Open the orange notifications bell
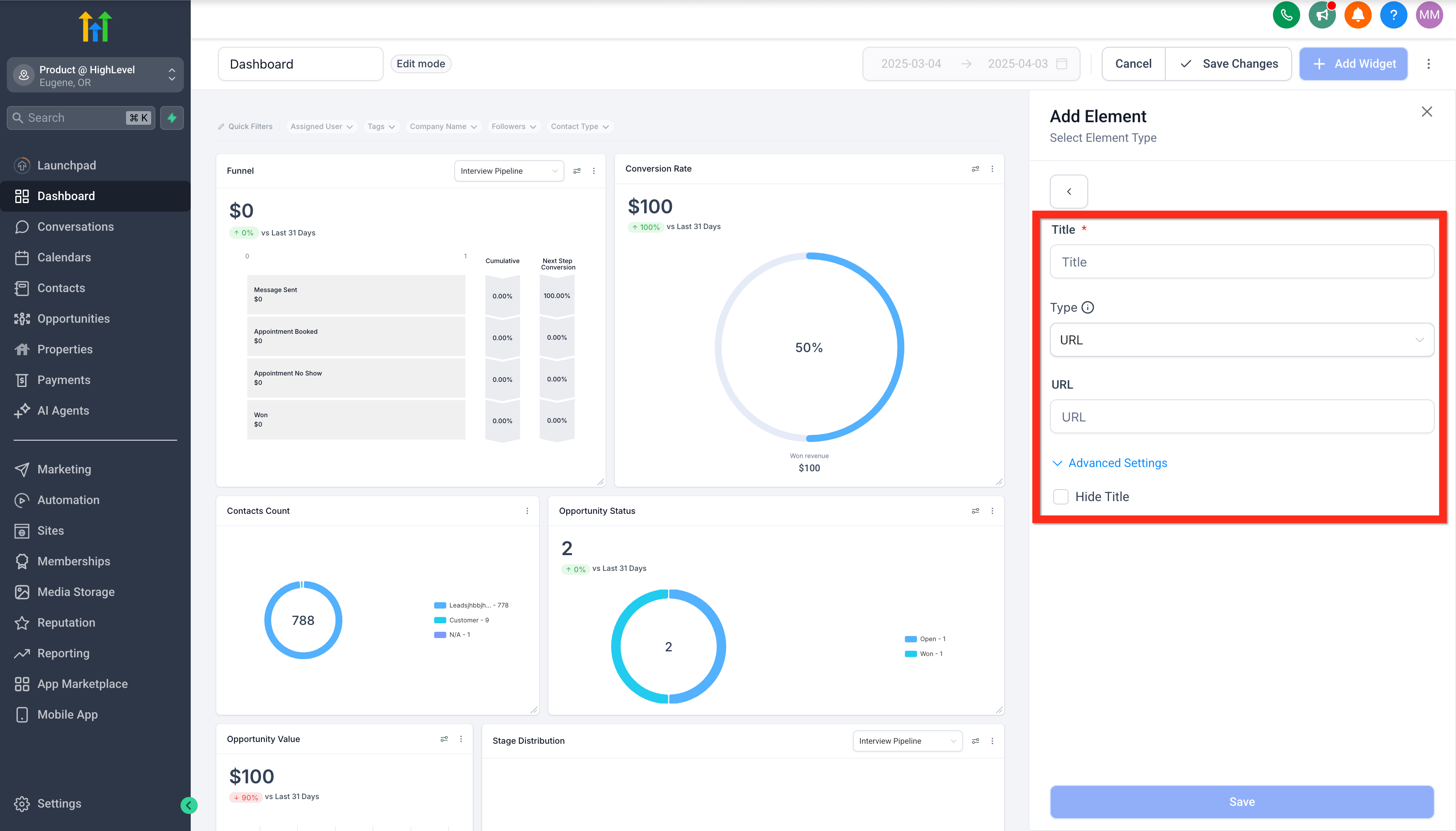This screenshot has width=1456, height=831. point(1358,15)
